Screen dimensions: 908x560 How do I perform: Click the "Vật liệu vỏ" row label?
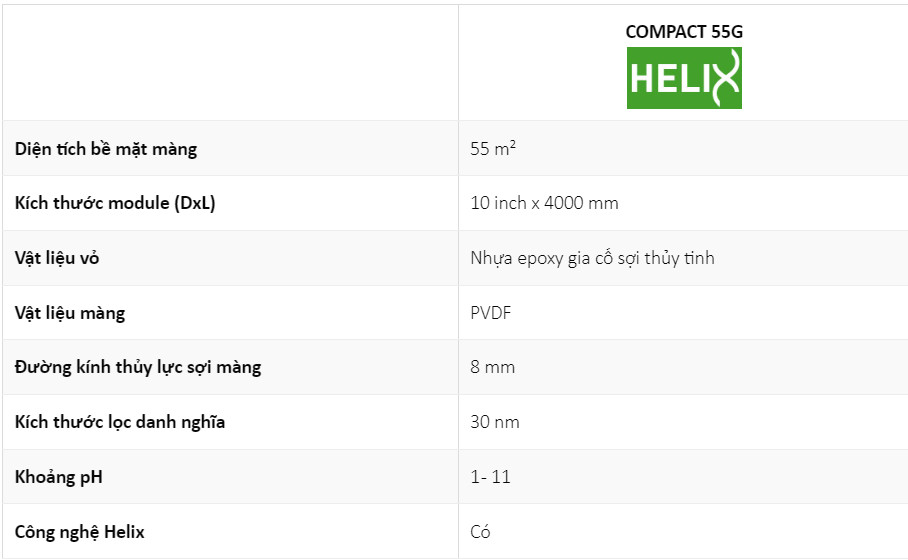[x=57, y=258]
